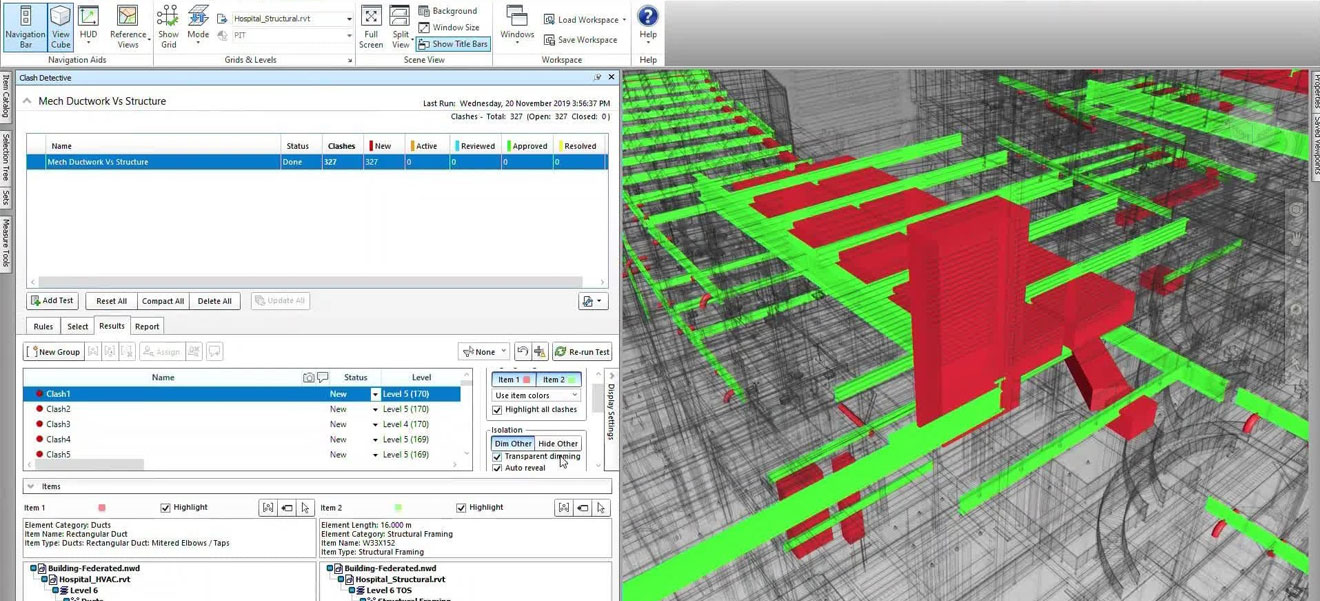Open Reference Views menu
This screenshot has width=1320, height=601.
pos(128,27)
